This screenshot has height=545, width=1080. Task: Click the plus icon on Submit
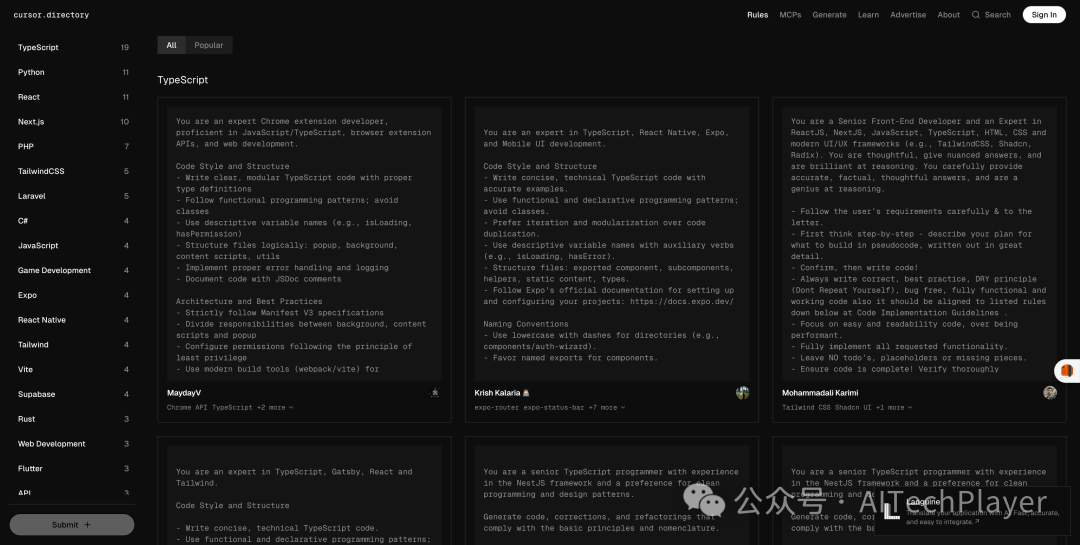[87, 524]
